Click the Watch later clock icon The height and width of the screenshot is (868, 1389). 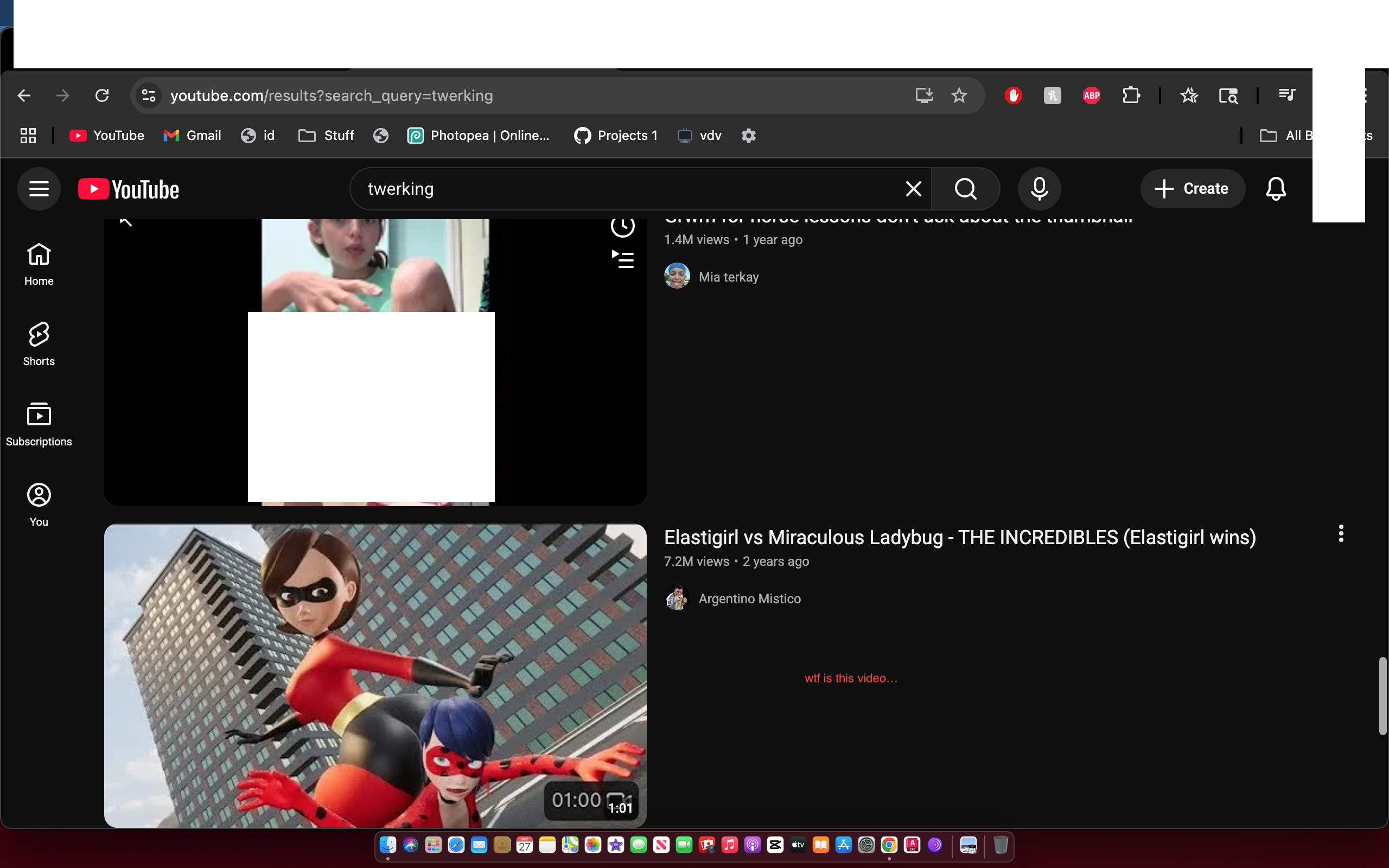coord(622,227)
